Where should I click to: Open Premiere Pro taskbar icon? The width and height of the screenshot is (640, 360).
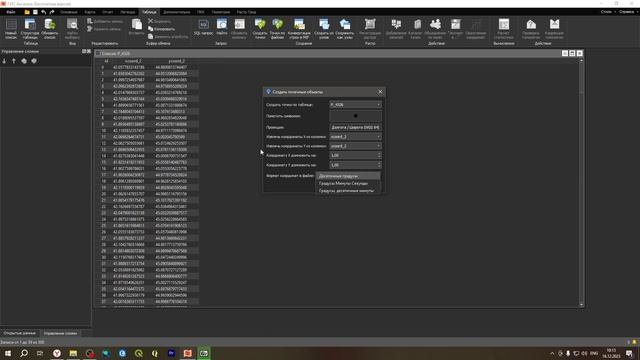pyautogui.click(x=171, y=353)
